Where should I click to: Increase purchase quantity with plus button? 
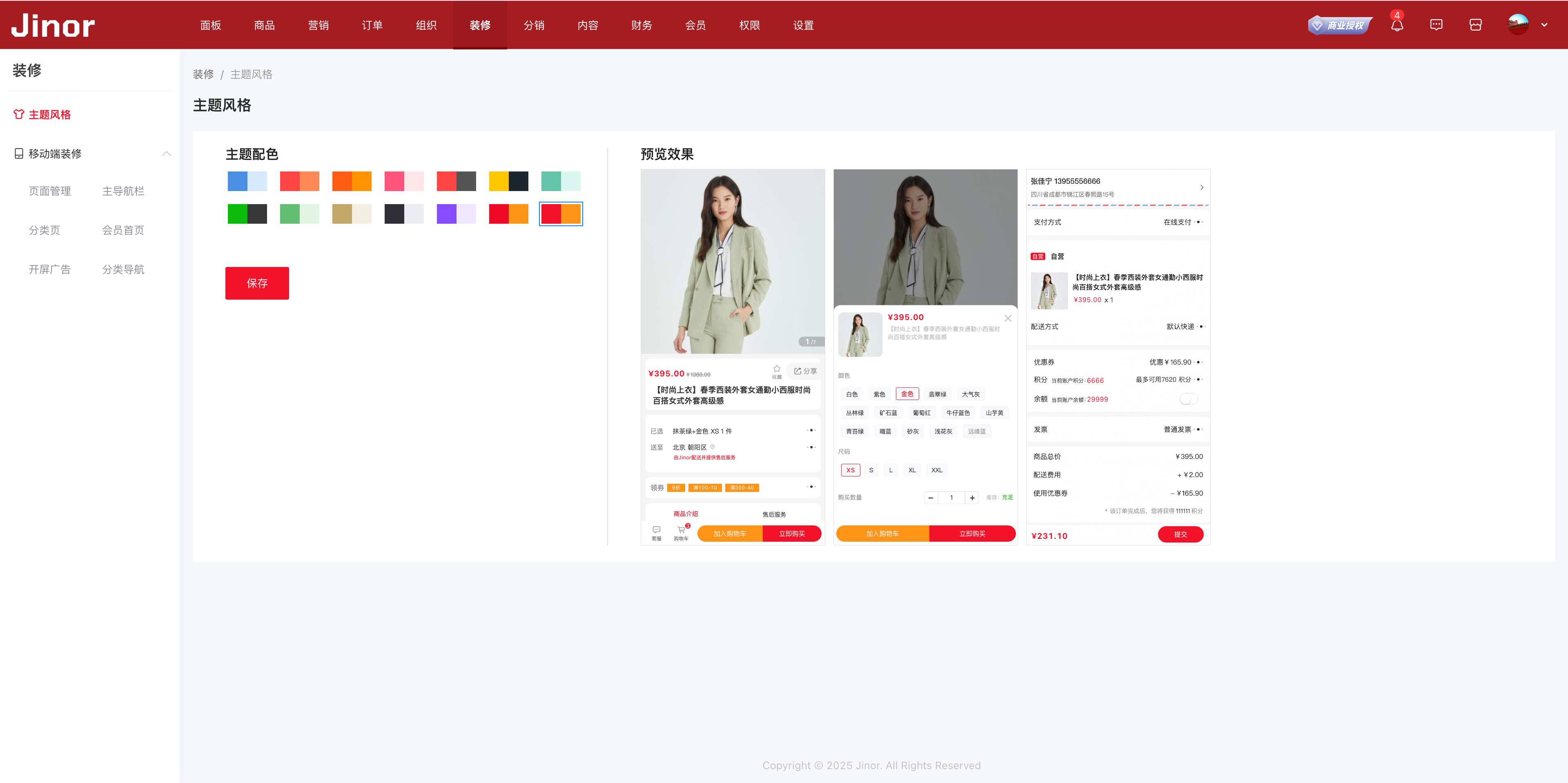click(972, 498)
